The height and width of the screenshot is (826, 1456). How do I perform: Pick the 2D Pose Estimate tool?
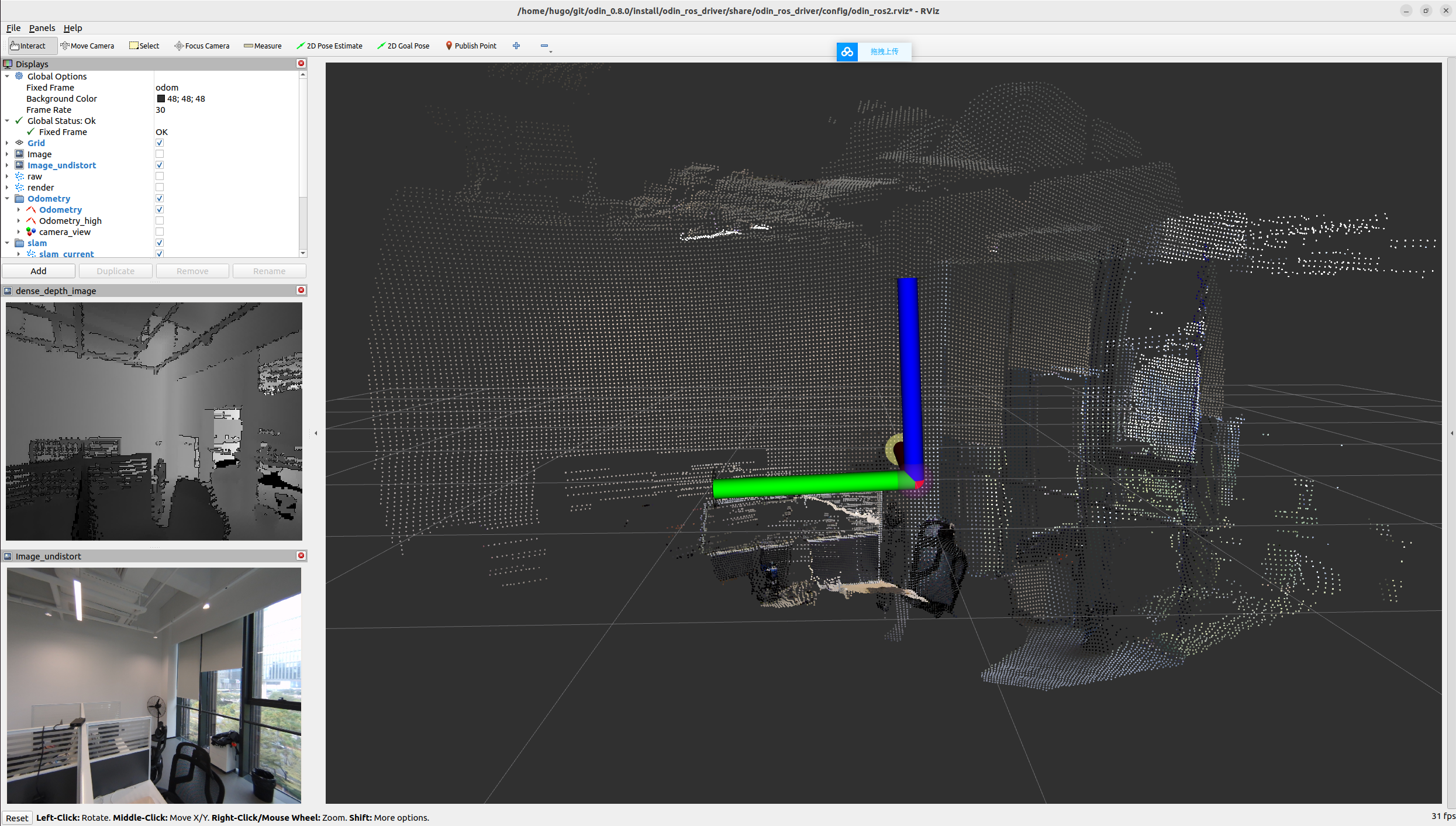329,46
